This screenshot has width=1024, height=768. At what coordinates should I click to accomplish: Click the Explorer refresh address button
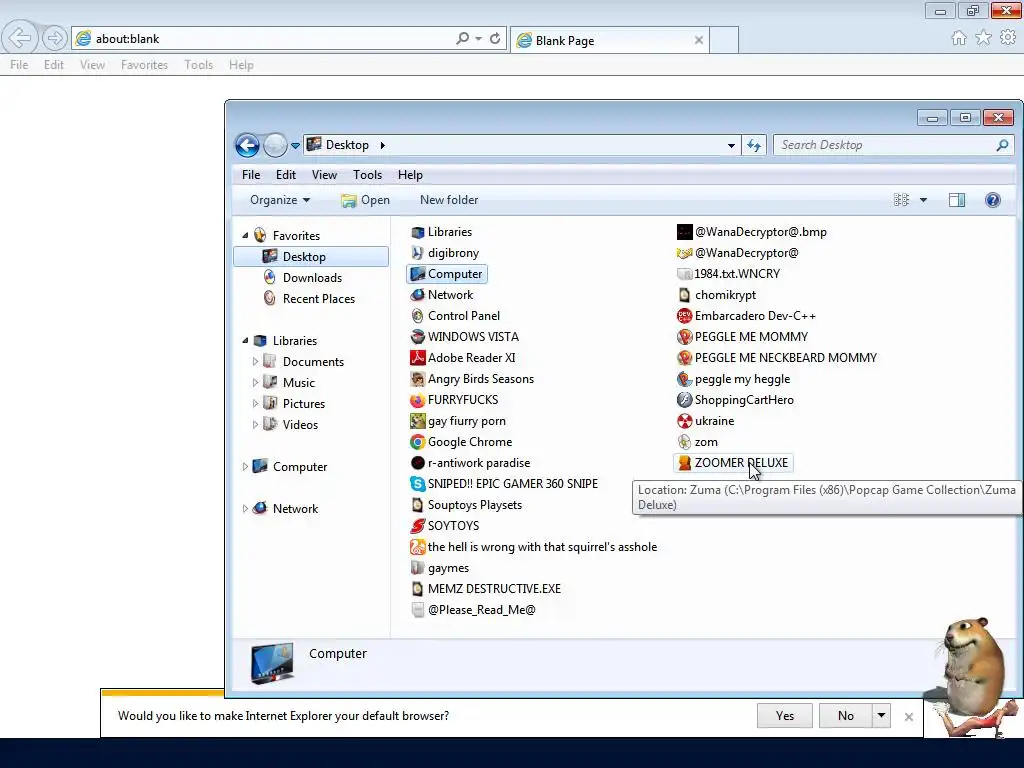(754, 145)
